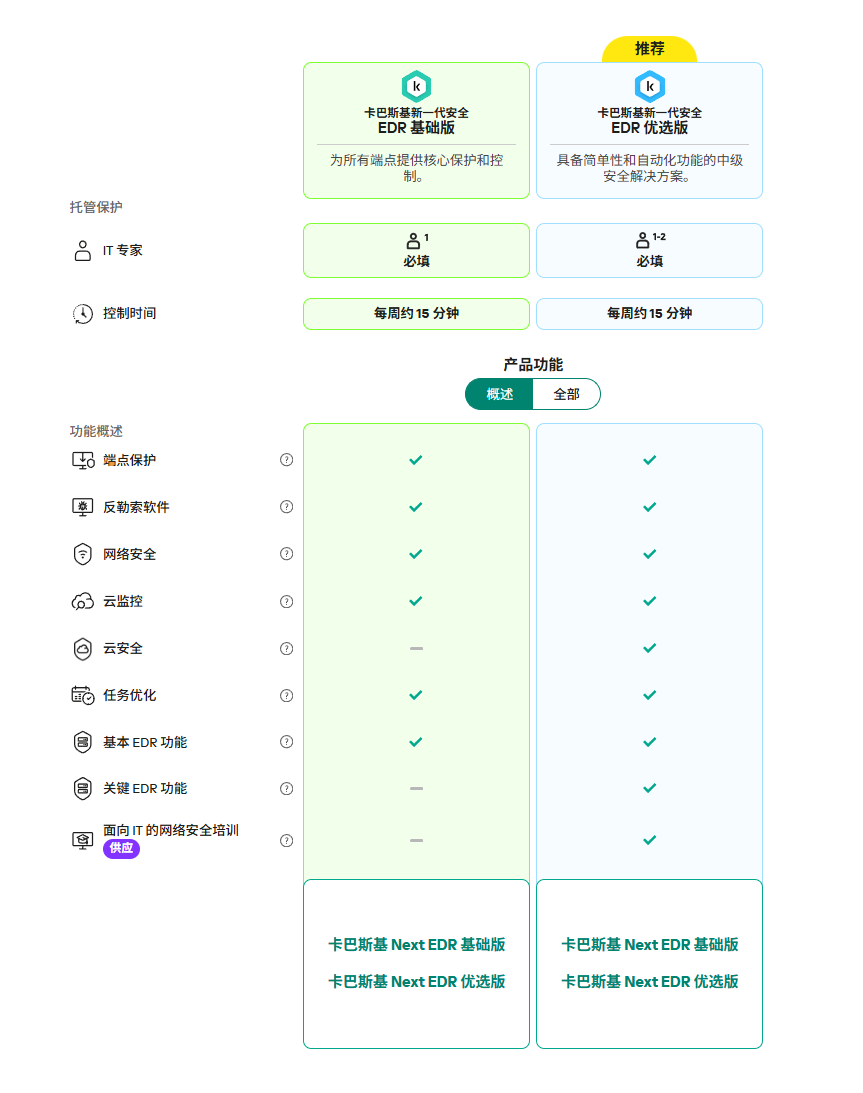Click the 端点保护 endpoint protection icon
Image resolution: width=863 pixels, height=1093 pixels.
coord(83,460)
